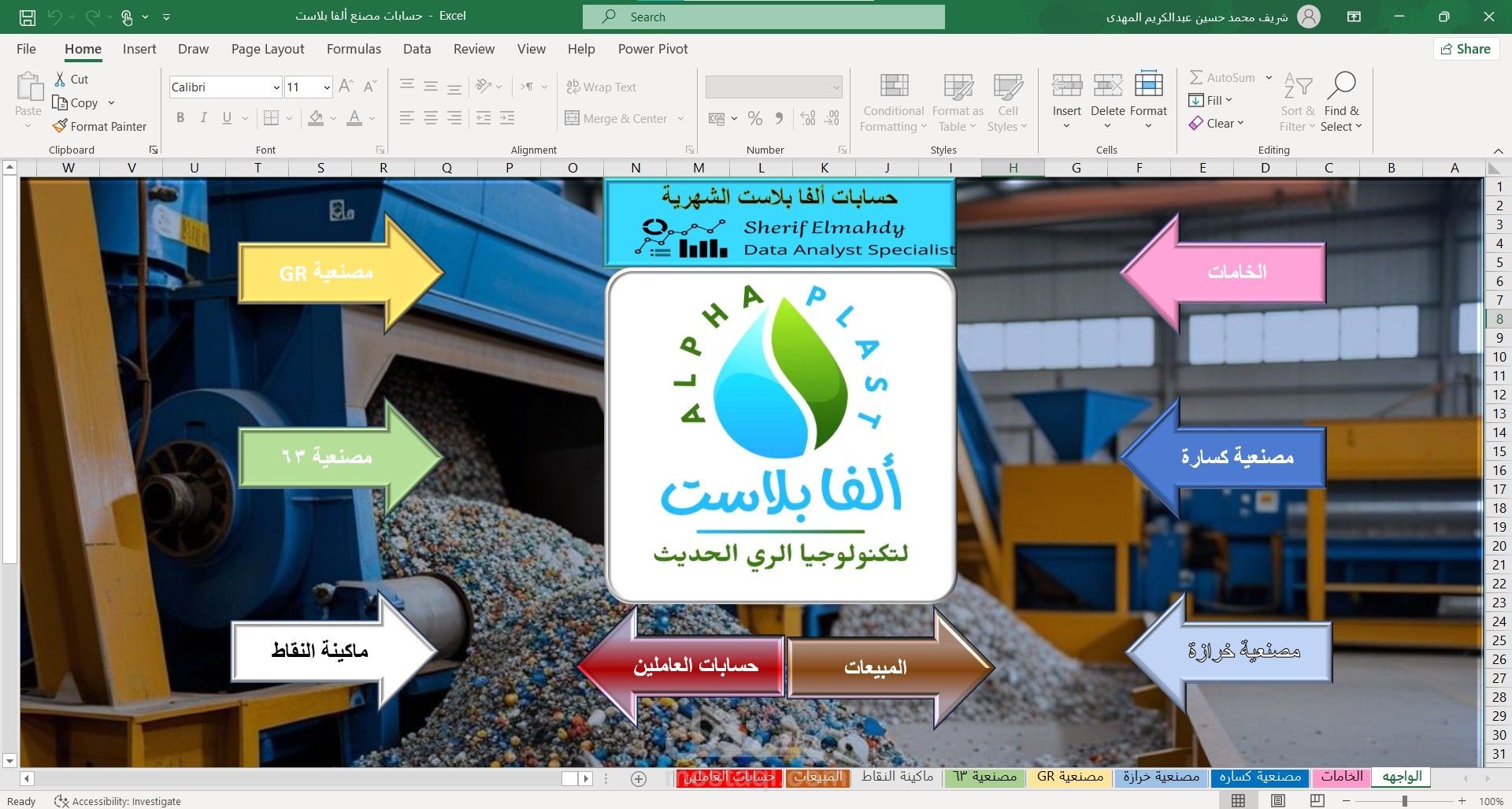Click the Insert cells icon
This screenshot has height=809, width=1512.
[x=1067, y=85]
